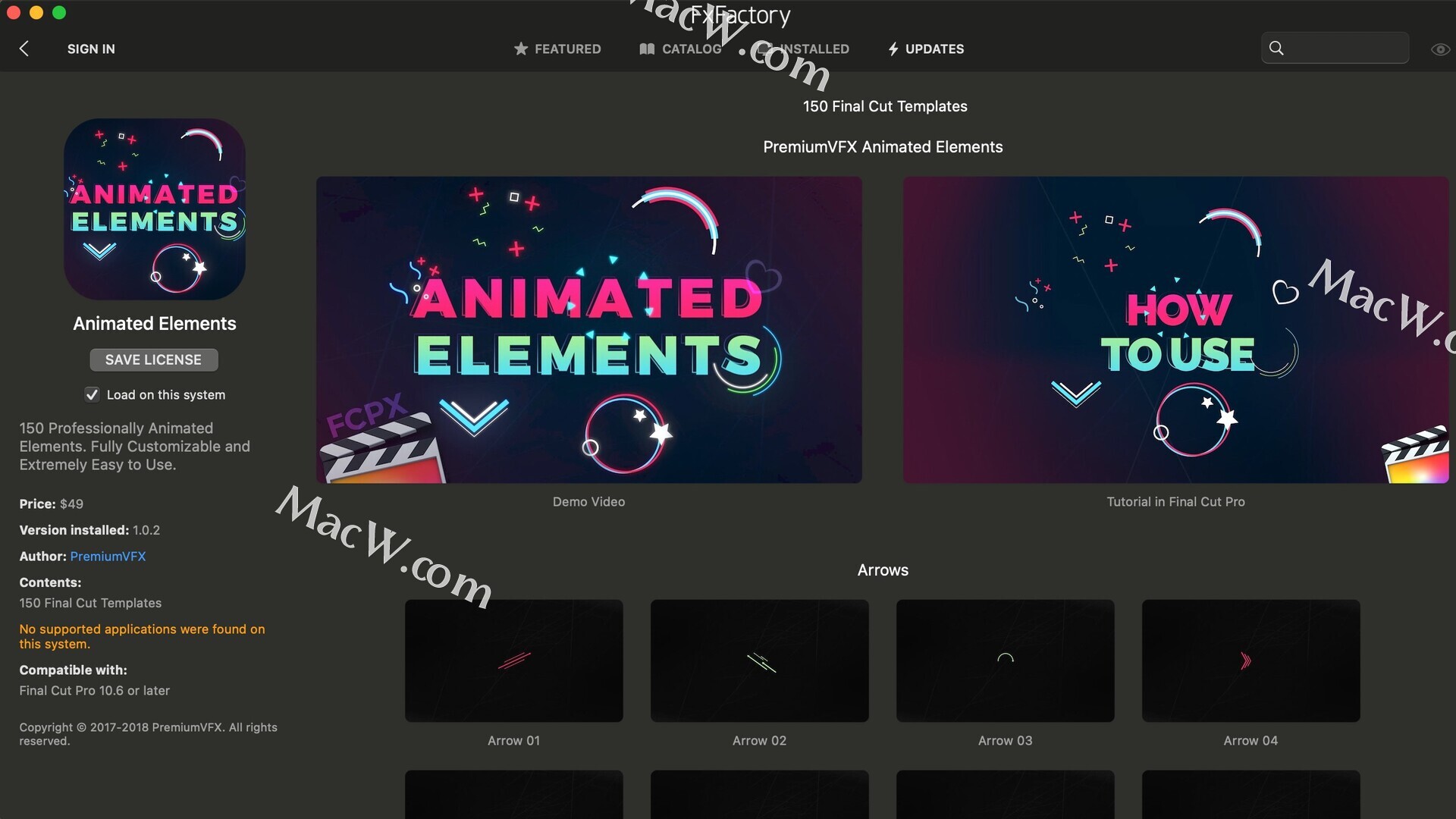Toggle the eye visibility icon
Screen dimensions: 1456x819
pos(1440,49)
